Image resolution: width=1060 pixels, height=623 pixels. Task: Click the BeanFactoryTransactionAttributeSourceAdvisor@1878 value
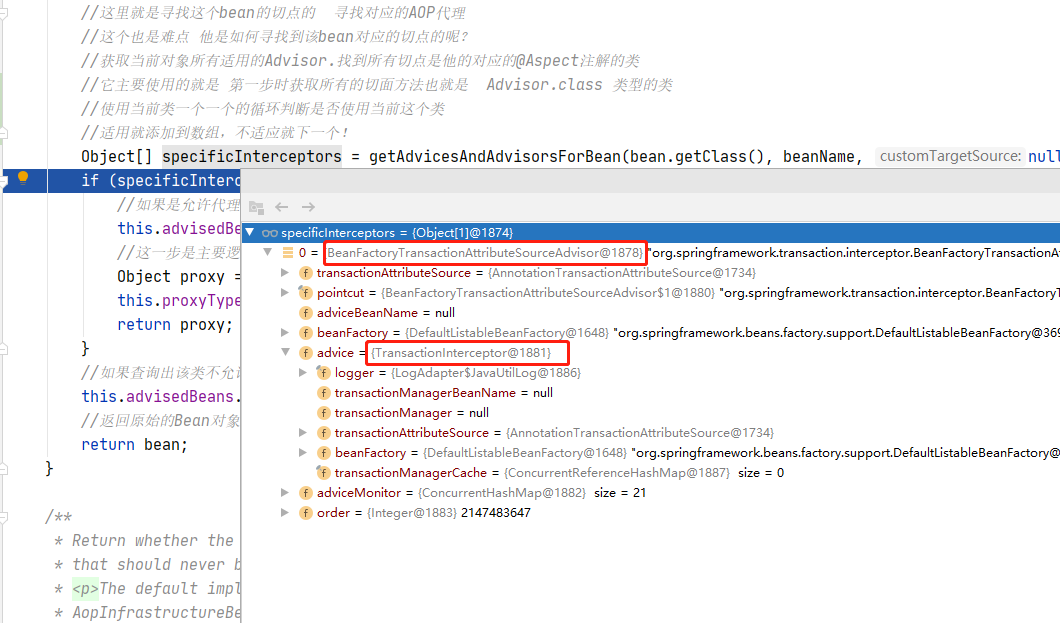click(485, 253)
